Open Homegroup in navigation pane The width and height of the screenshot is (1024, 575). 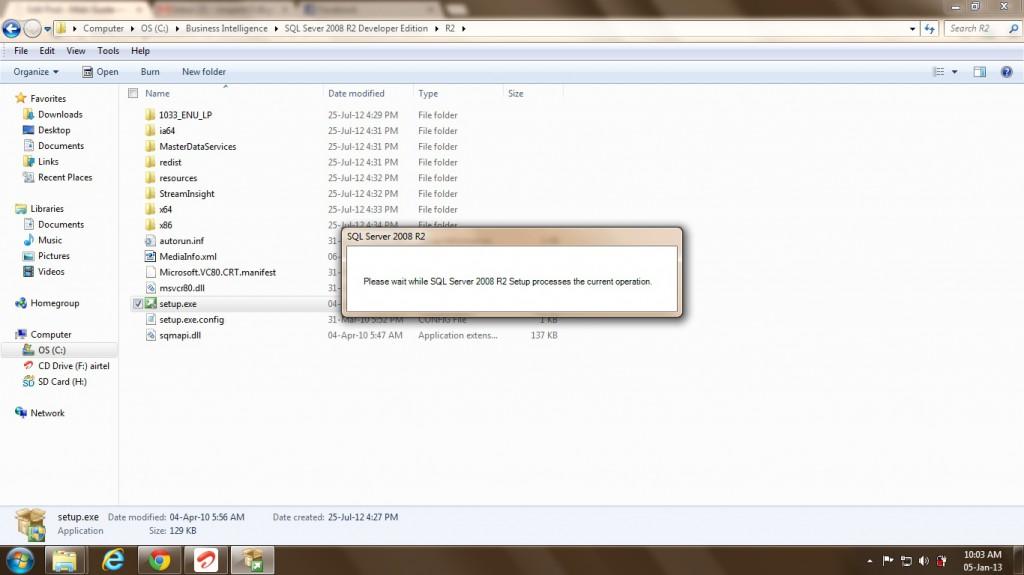pyautogui.click(x=55, y=303)
